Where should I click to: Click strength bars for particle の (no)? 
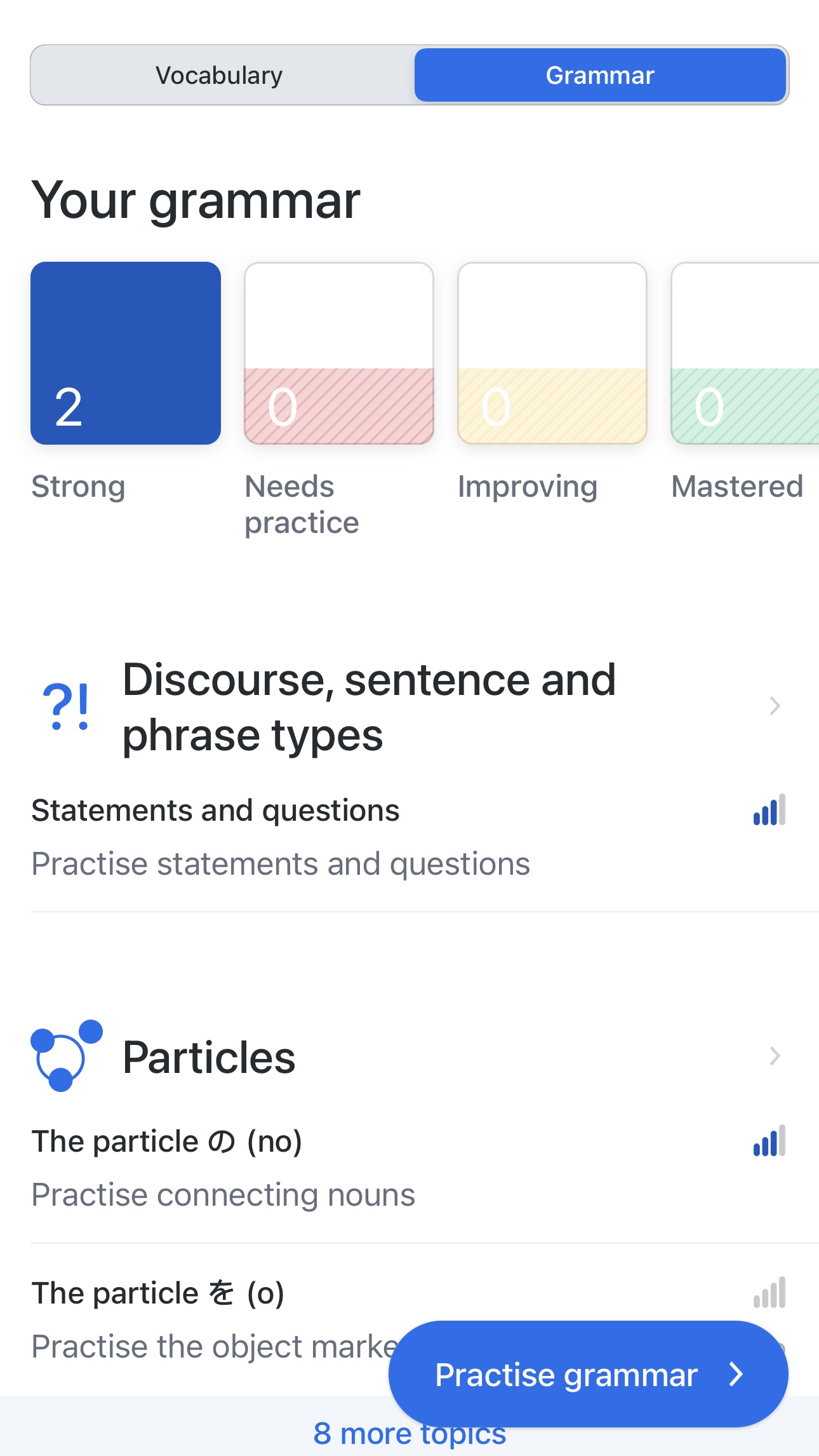pyautogui.click(x=769, y=1142)
